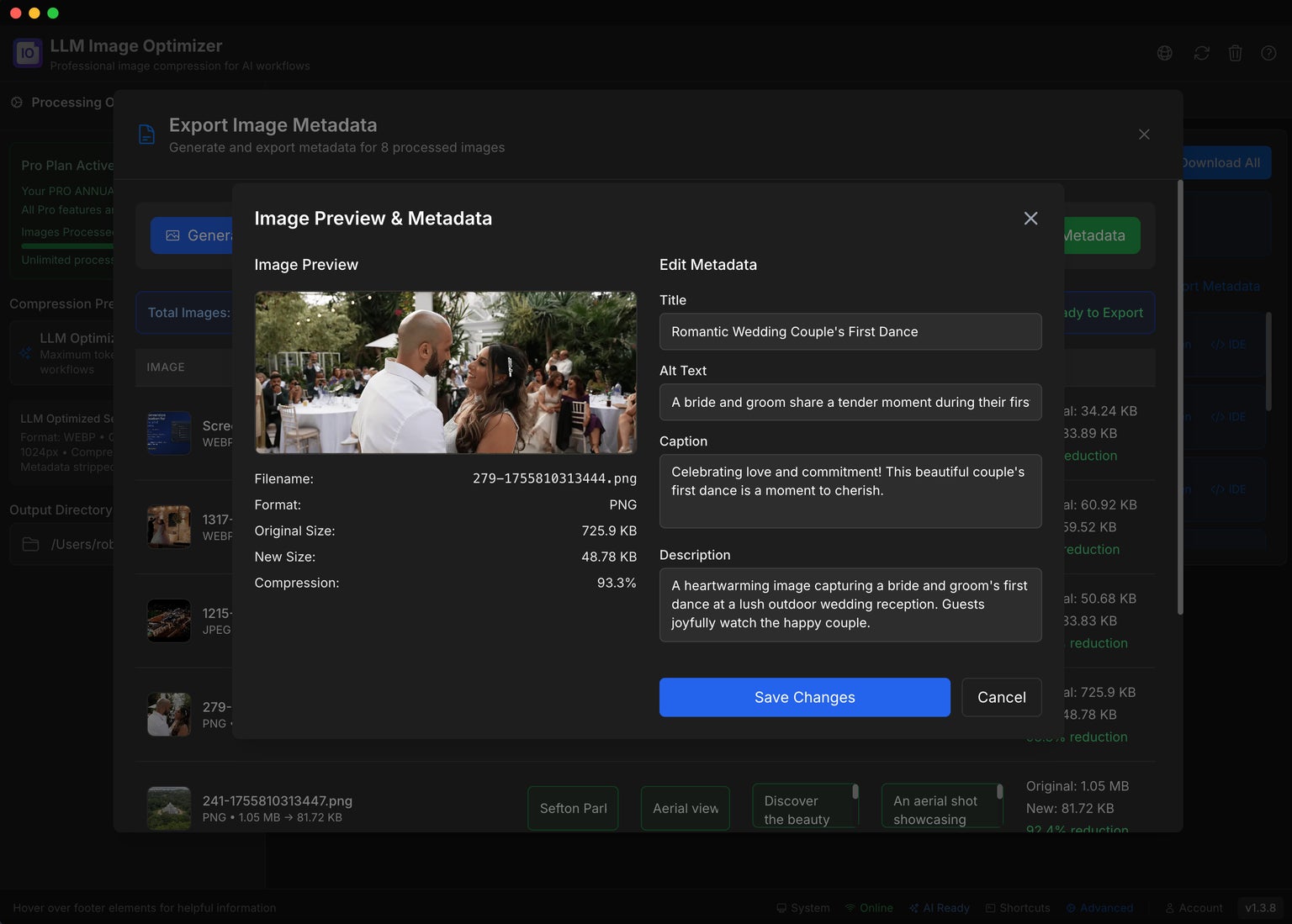Open Account from the footer
1292x924 pixels.
[1194, 908]
